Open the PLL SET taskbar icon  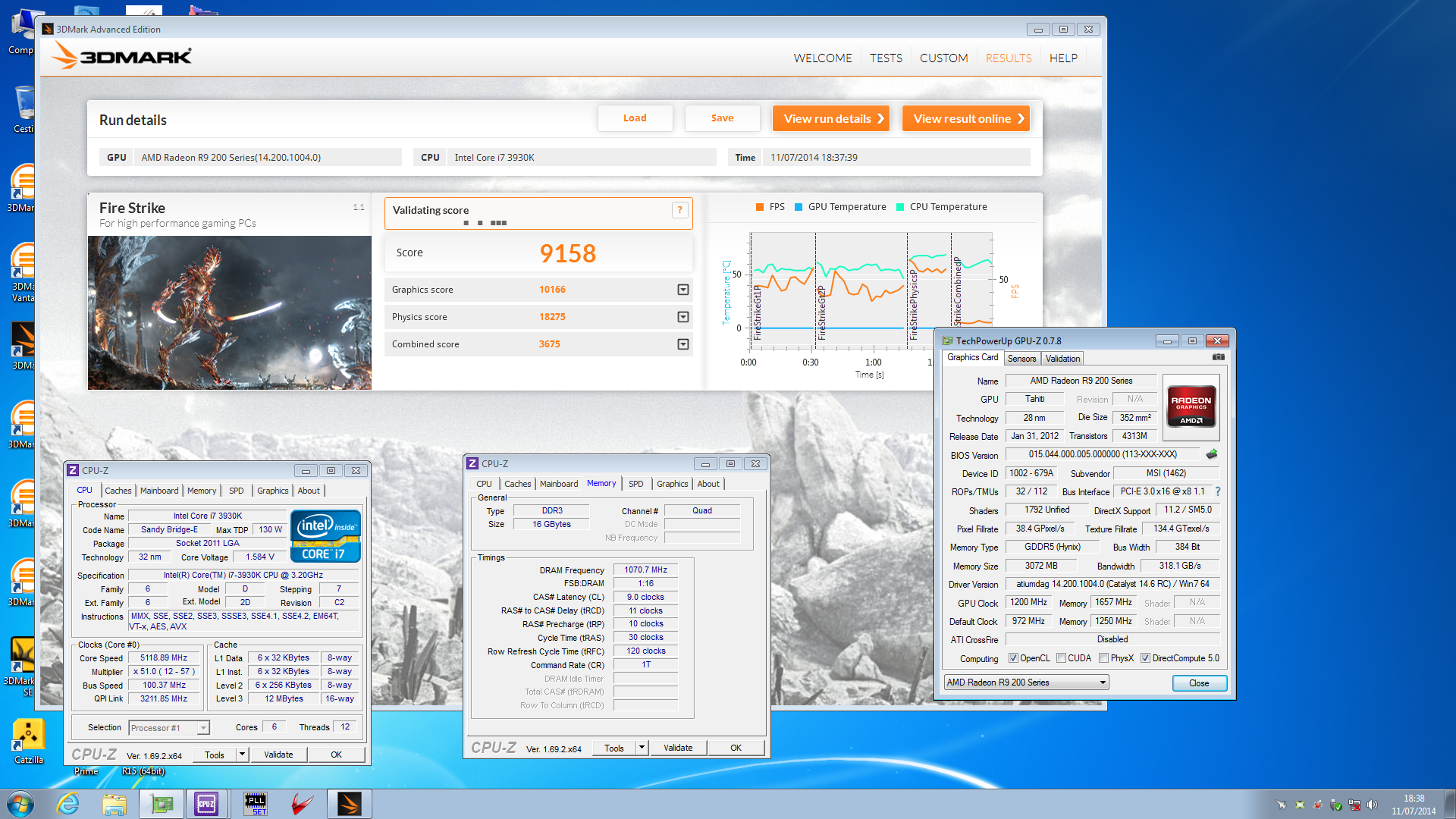coord(256,804)
